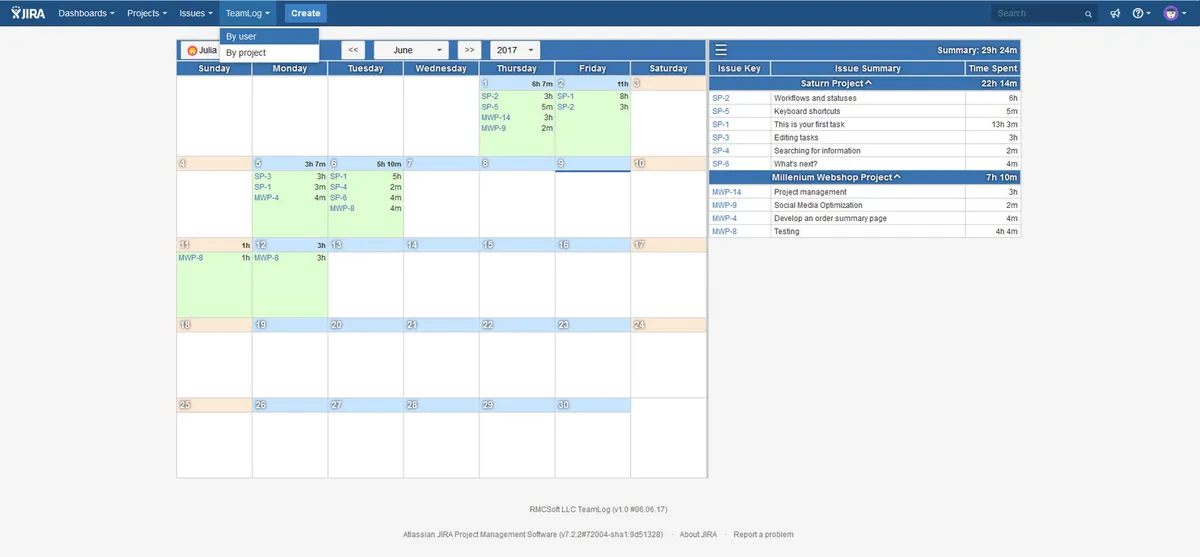
Task: Focus the Search input field
Action: pos(1038,13)
